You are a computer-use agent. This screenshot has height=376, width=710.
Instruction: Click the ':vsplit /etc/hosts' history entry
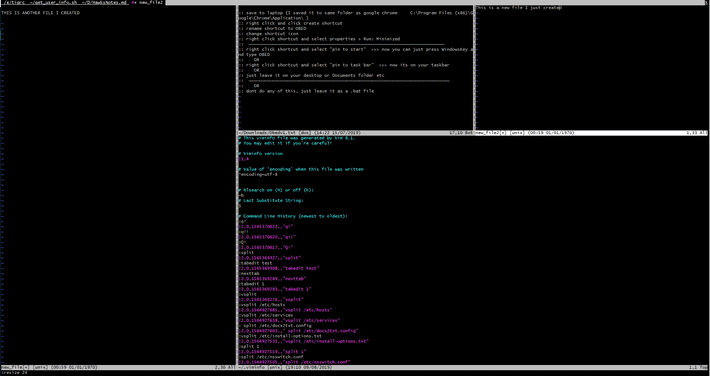pos(262,305)
